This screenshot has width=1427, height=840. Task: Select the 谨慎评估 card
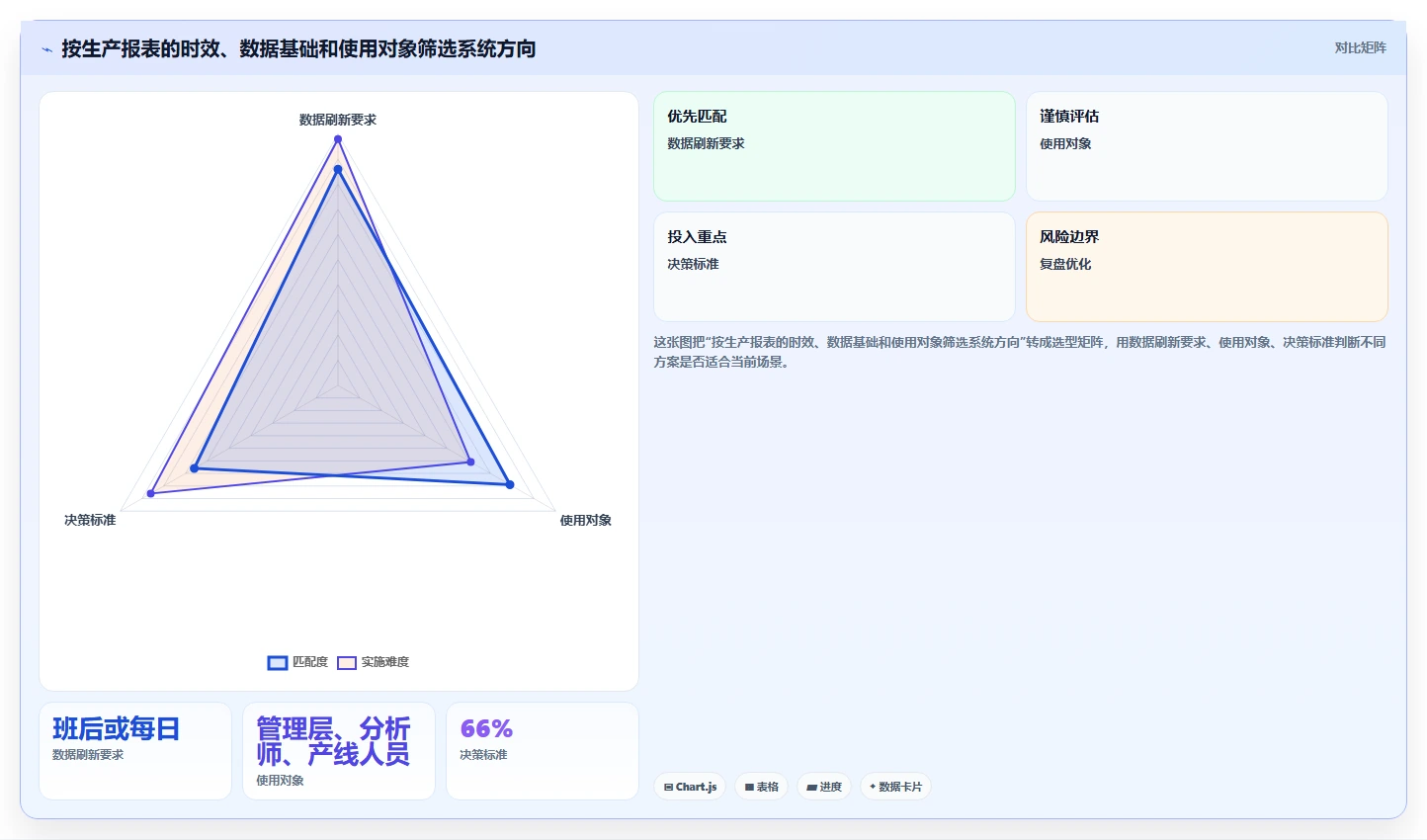pos(1207,146)
